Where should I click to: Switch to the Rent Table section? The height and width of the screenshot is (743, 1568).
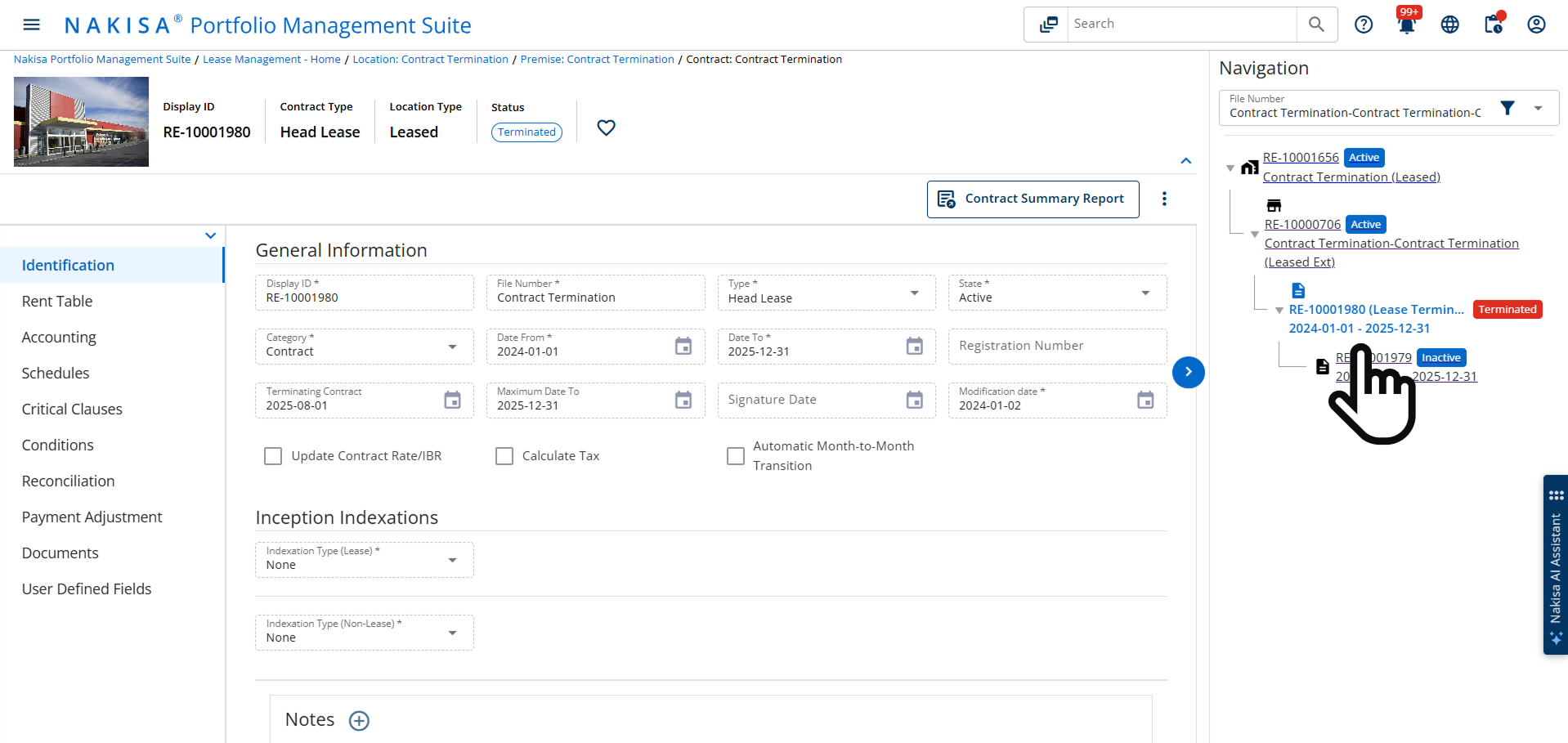pyautogui.click(x=57, y=302)
